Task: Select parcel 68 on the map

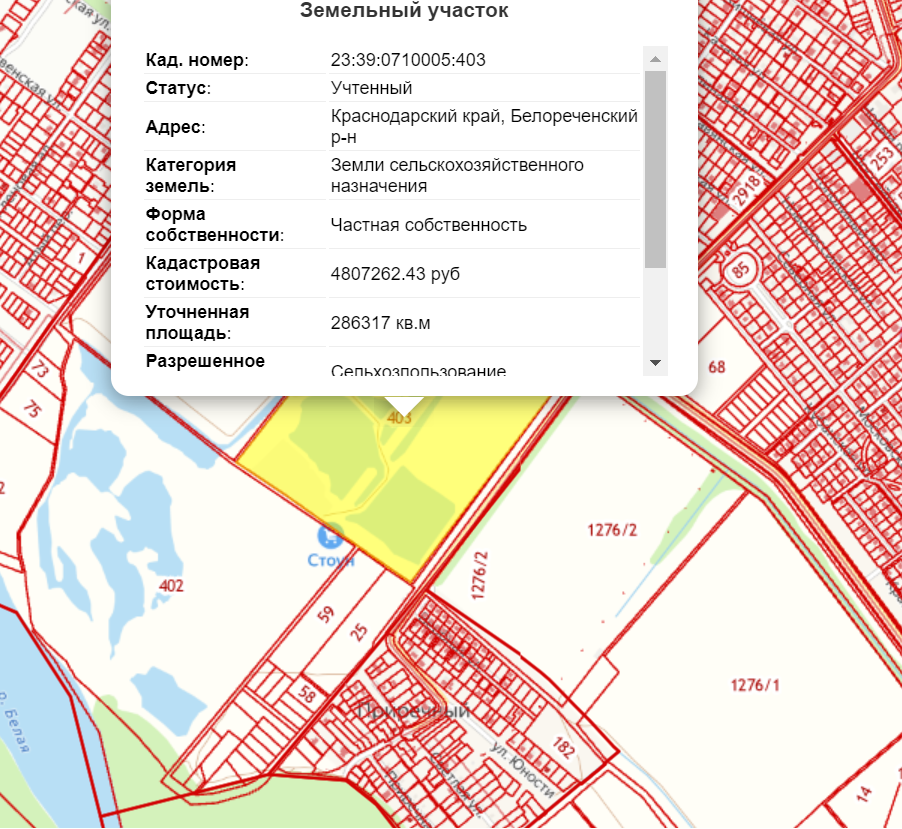Action: click(x=717, y=366)
